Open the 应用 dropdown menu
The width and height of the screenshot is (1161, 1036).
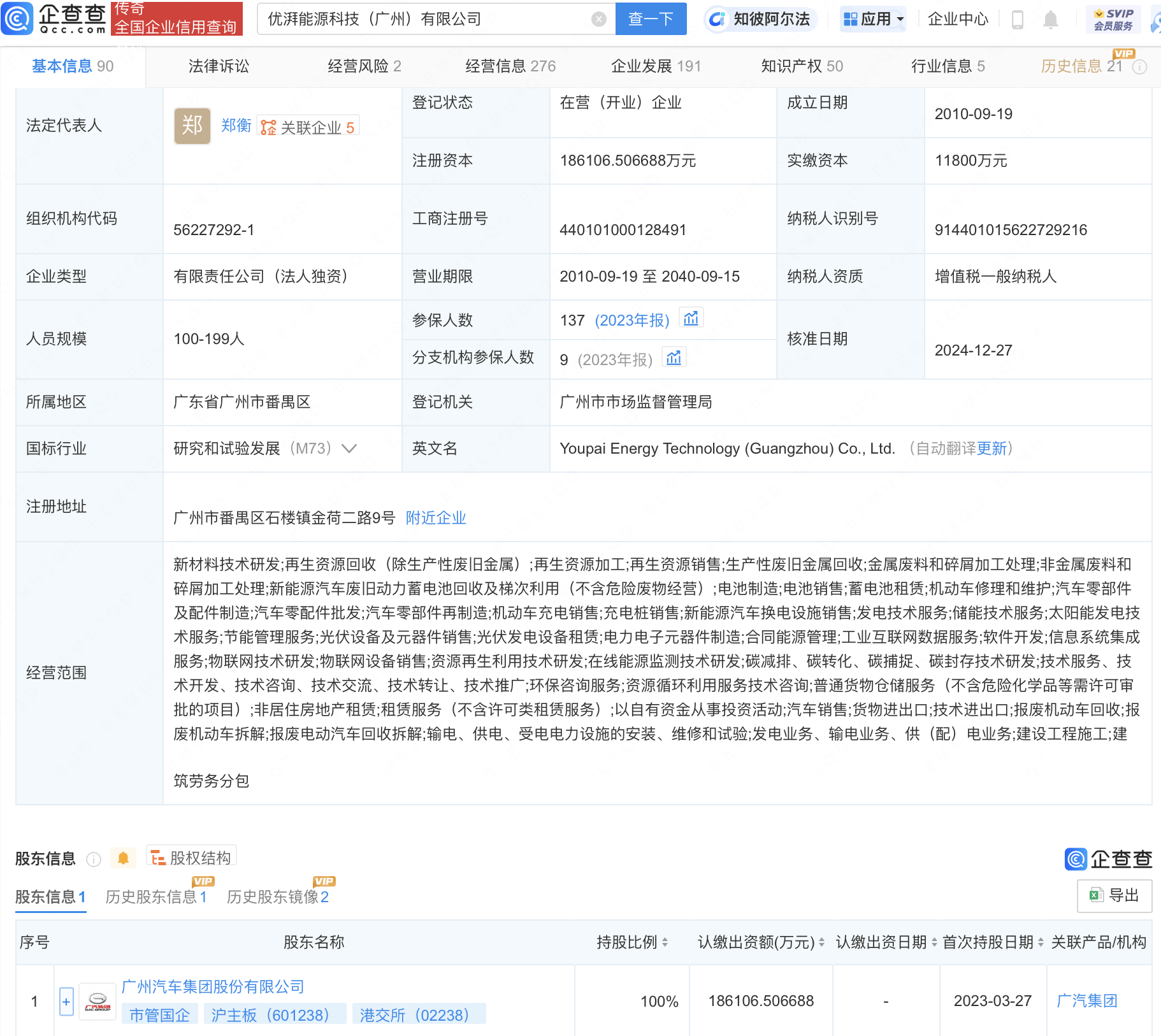point(873,19)
